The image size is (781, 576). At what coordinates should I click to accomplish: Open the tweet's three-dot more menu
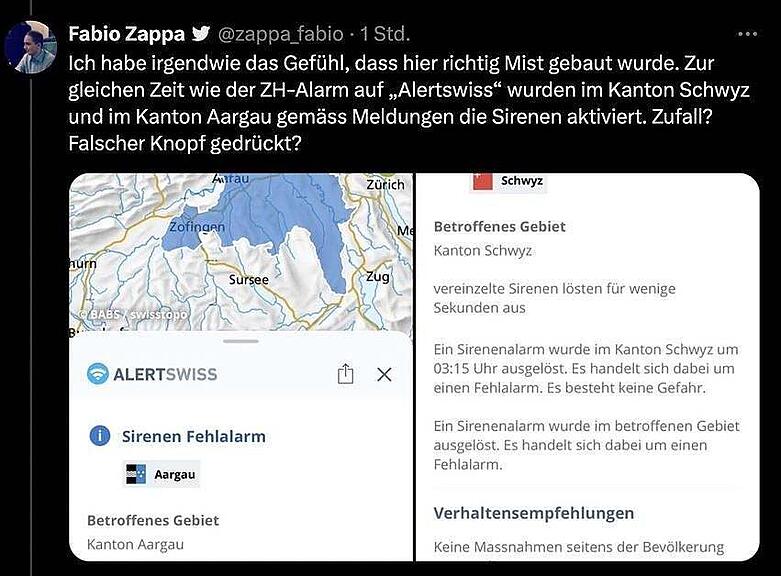click(747, 34)
